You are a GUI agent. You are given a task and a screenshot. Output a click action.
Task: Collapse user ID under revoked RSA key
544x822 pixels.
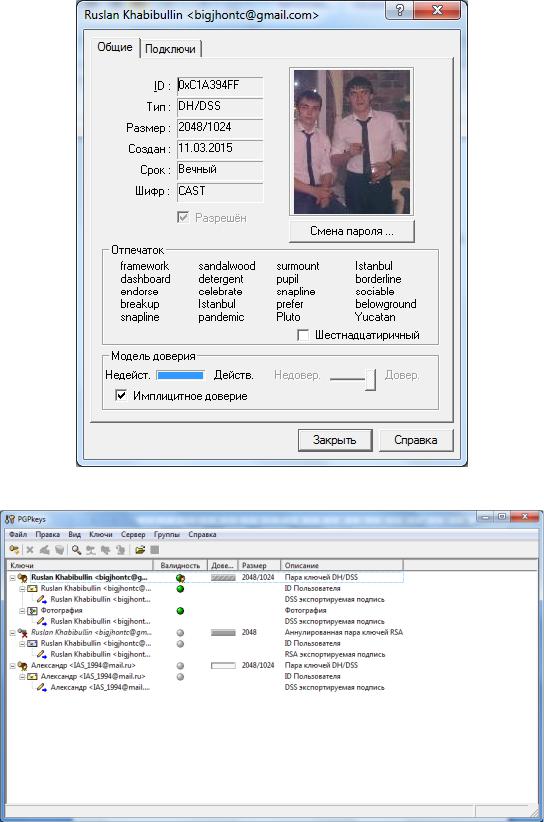[x=23, y=644]
